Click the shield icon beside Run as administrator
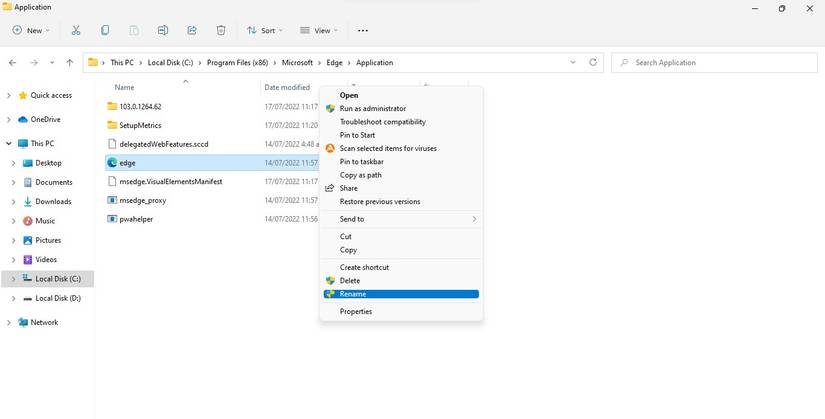This screenshot has height=419, width=825. (330, 108)
